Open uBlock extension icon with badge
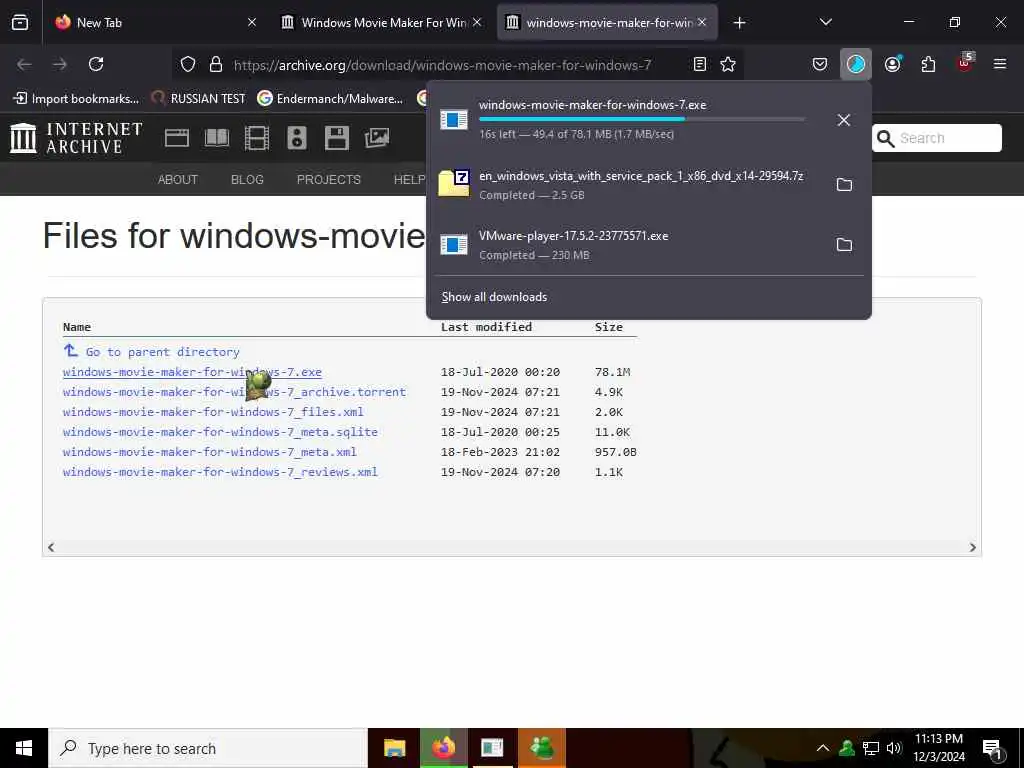 pyautogui.click(x=965, y=63)
